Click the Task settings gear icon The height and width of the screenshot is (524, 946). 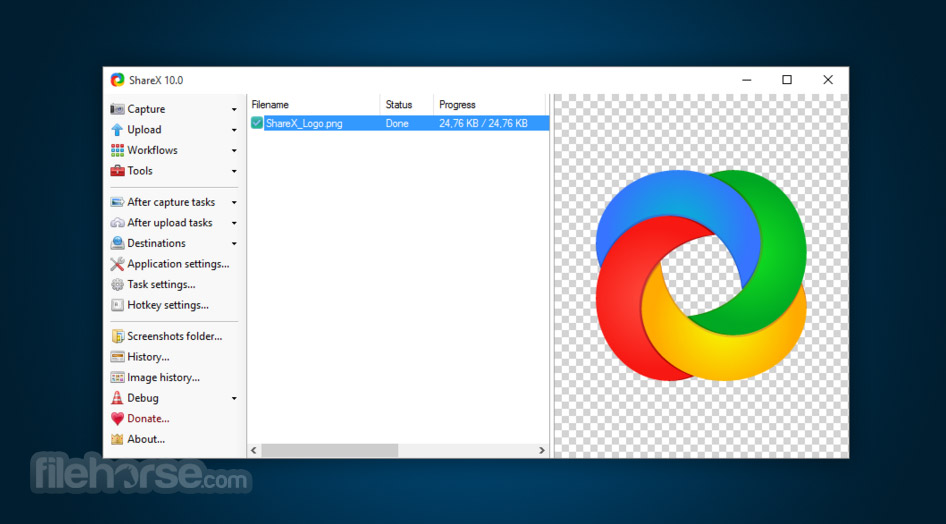(117, 285)
